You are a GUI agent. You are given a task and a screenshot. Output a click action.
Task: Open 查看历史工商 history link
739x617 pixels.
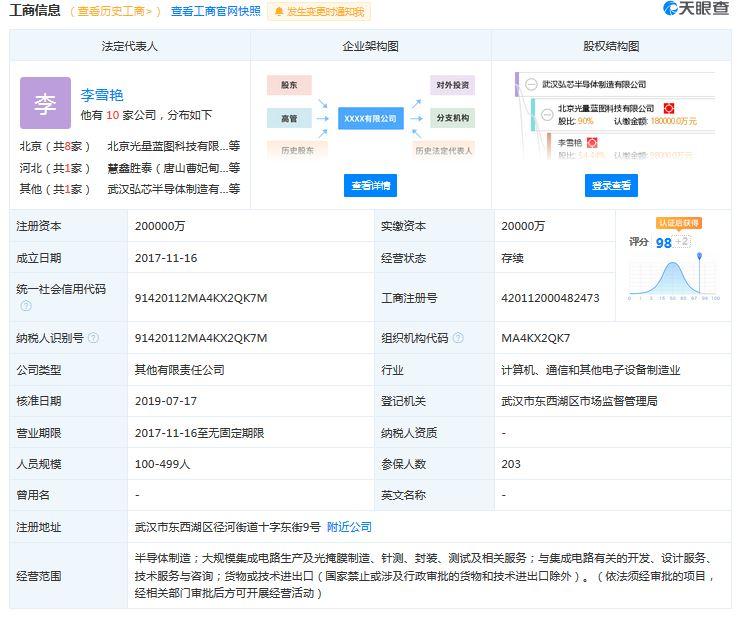115,11
